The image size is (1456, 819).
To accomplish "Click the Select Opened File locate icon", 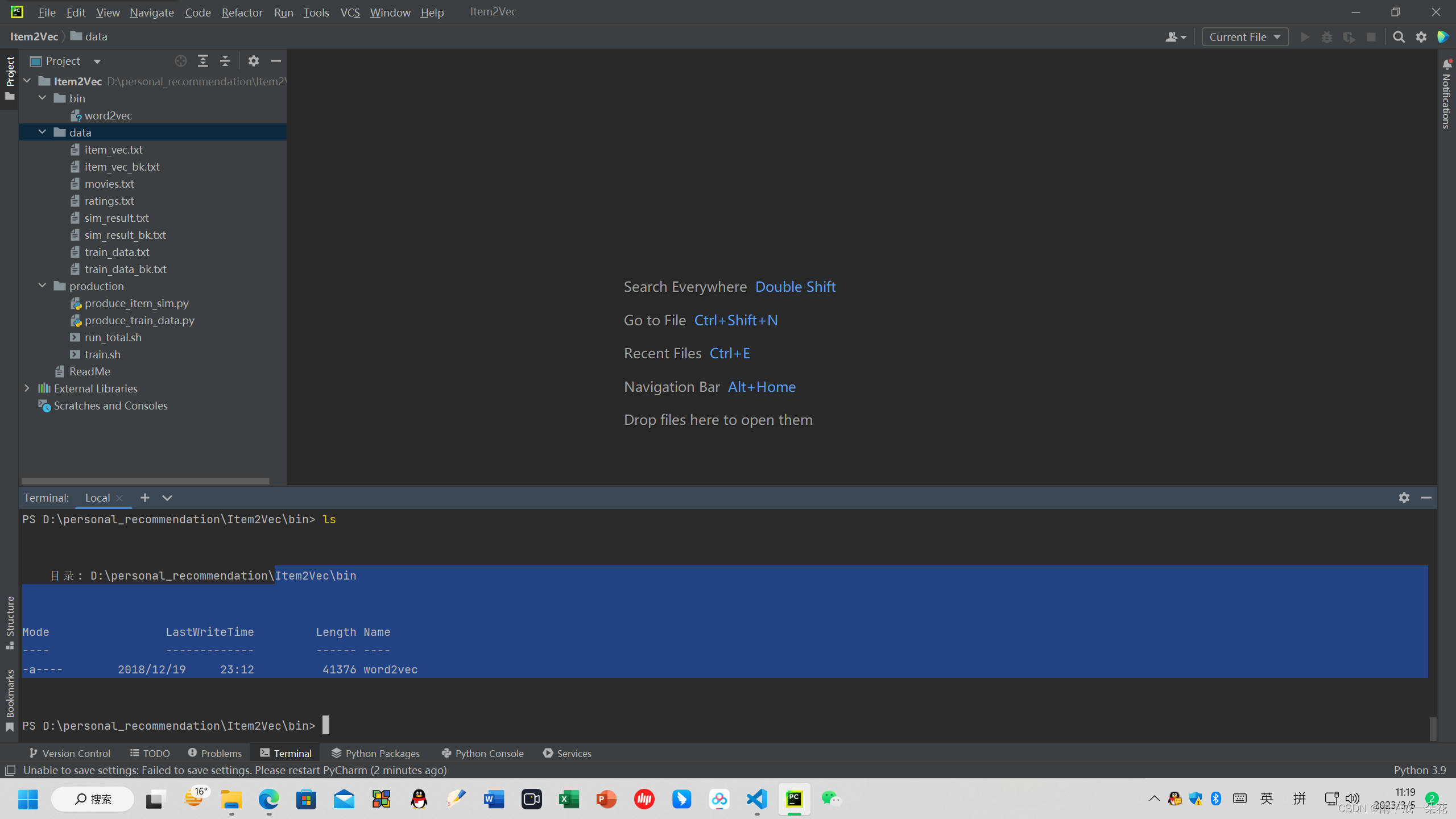I will [181, 61].
